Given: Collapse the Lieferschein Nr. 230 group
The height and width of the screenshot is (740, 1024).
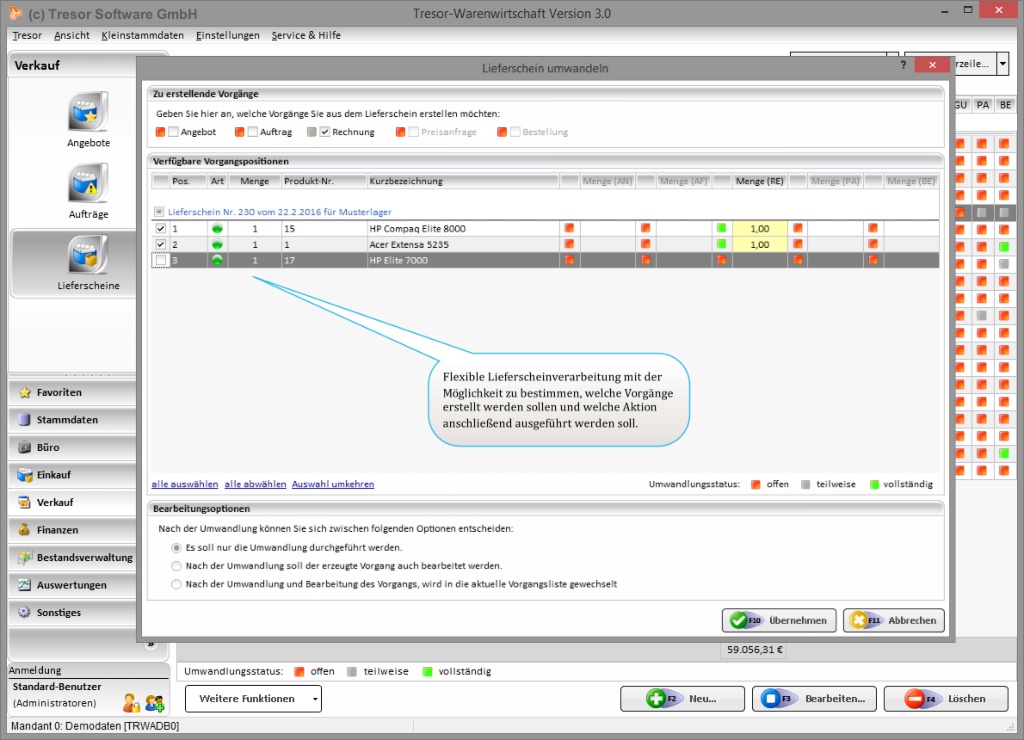Looking at the screenshot, I should point(159,212).
